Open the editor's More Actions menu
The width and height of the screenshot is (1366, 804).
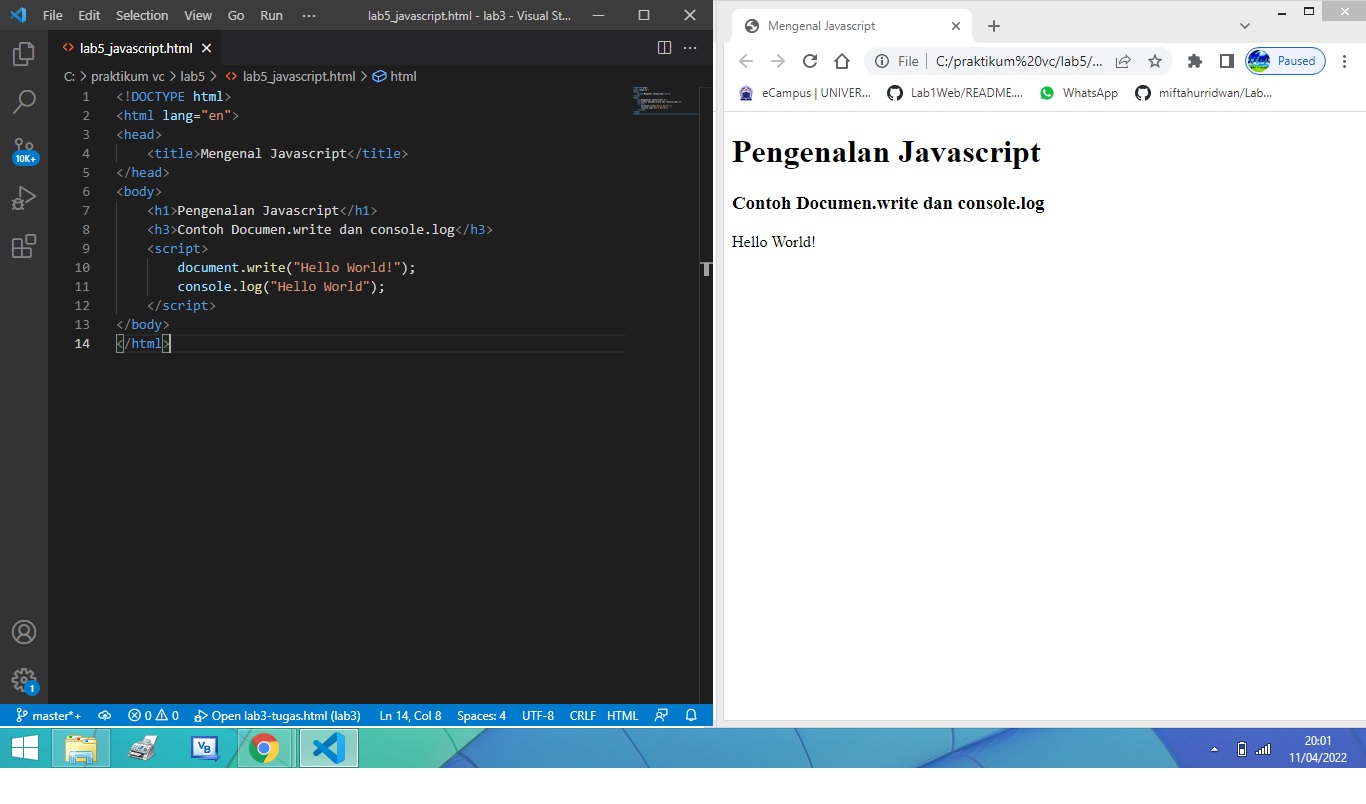point(689,47)
